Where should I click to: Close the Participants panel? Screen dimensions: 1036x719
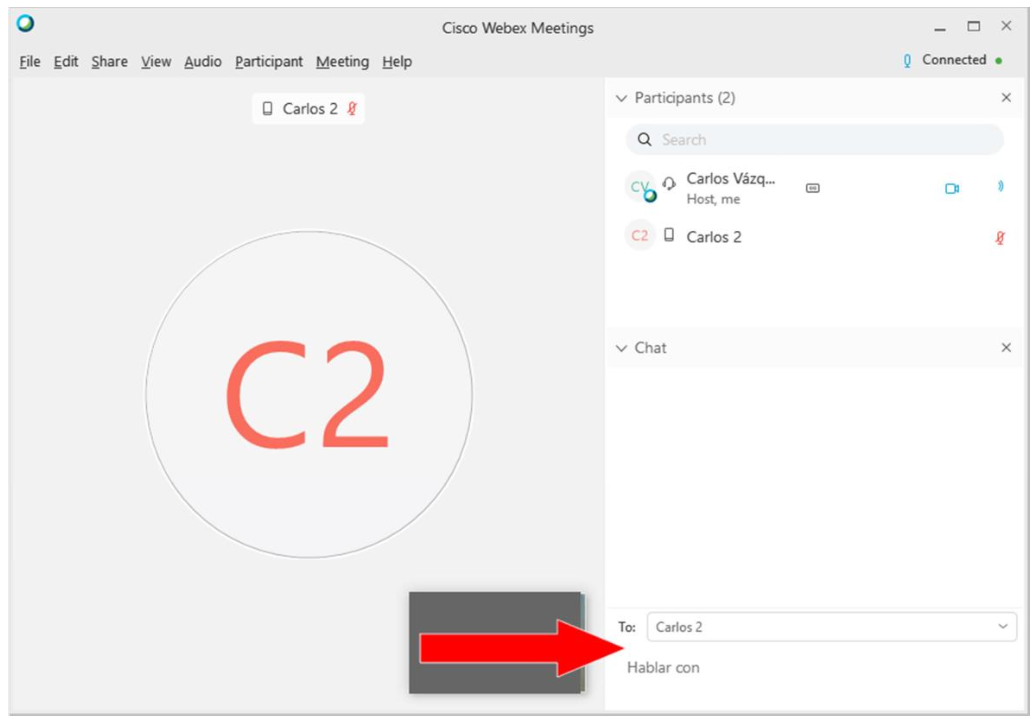pyautogui.click(x=1006, y=98)
